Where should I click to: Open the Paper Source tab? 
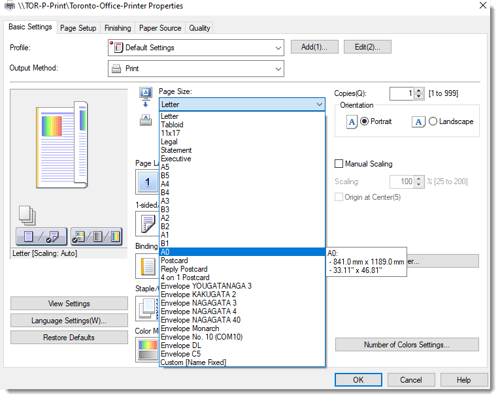(x=160, y=28)
